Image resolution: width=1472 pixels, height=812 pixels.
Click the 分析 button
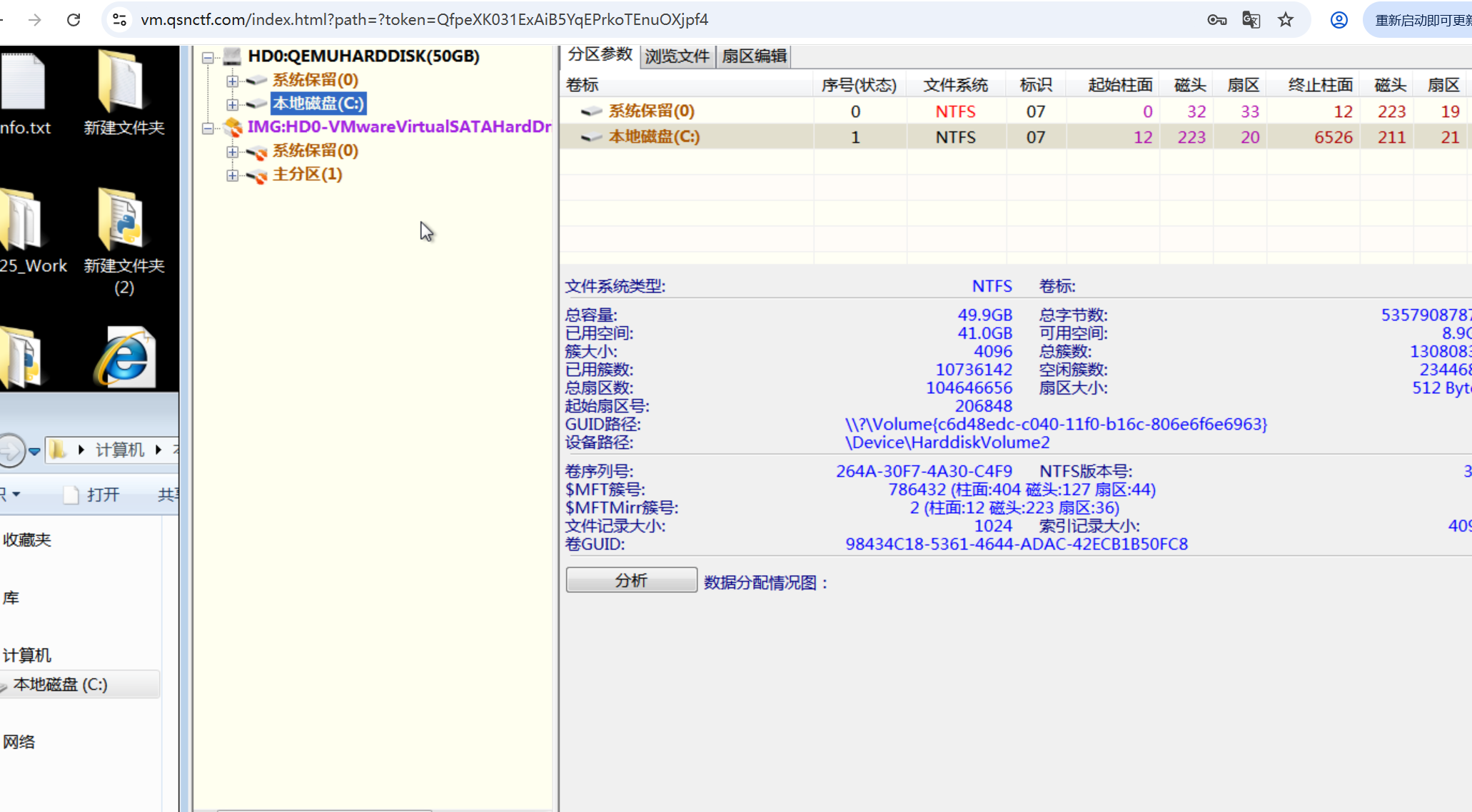click(x=631, y=580)
